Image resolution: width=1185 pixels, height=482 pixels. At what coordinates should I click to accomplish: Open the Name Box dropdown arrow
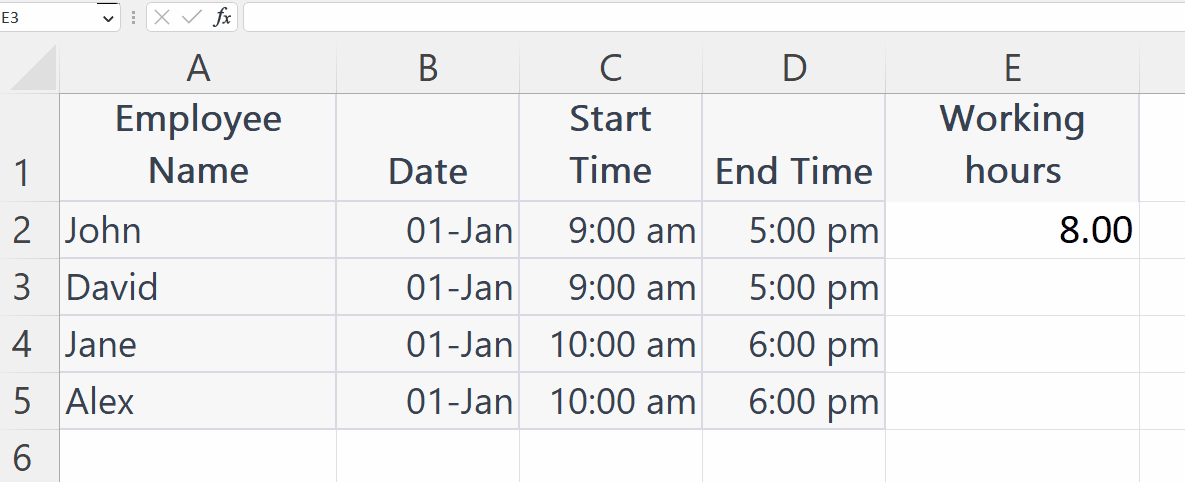pos(108,18)
